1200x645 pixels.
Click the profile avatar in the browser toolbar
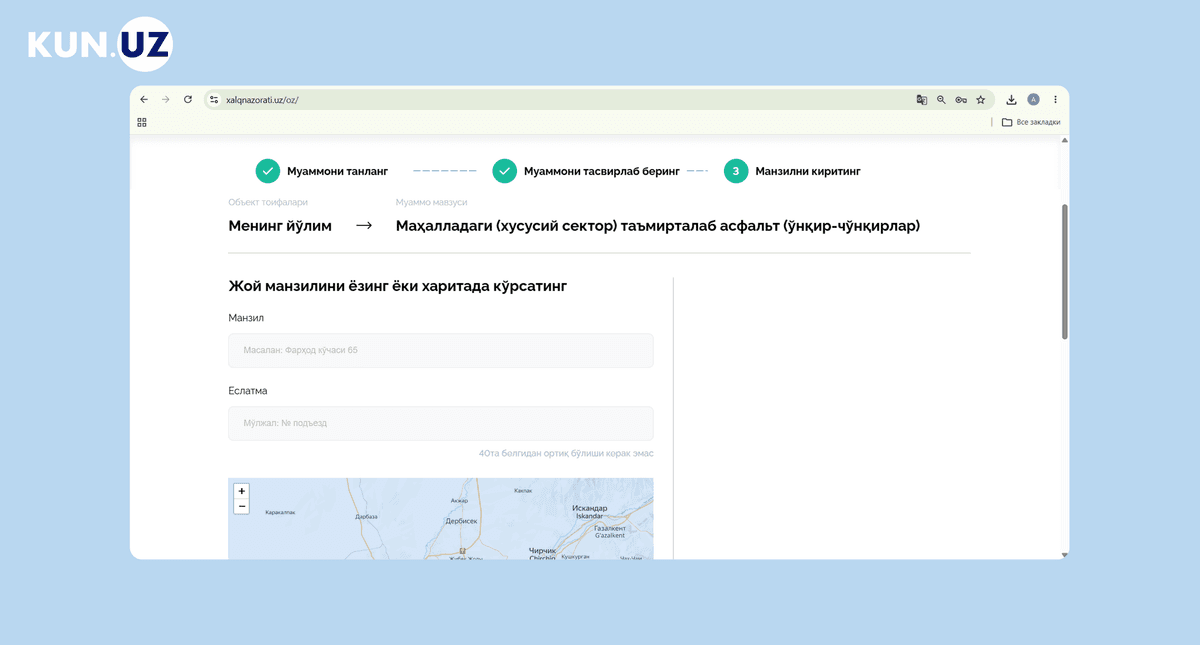pos(1034,100)
